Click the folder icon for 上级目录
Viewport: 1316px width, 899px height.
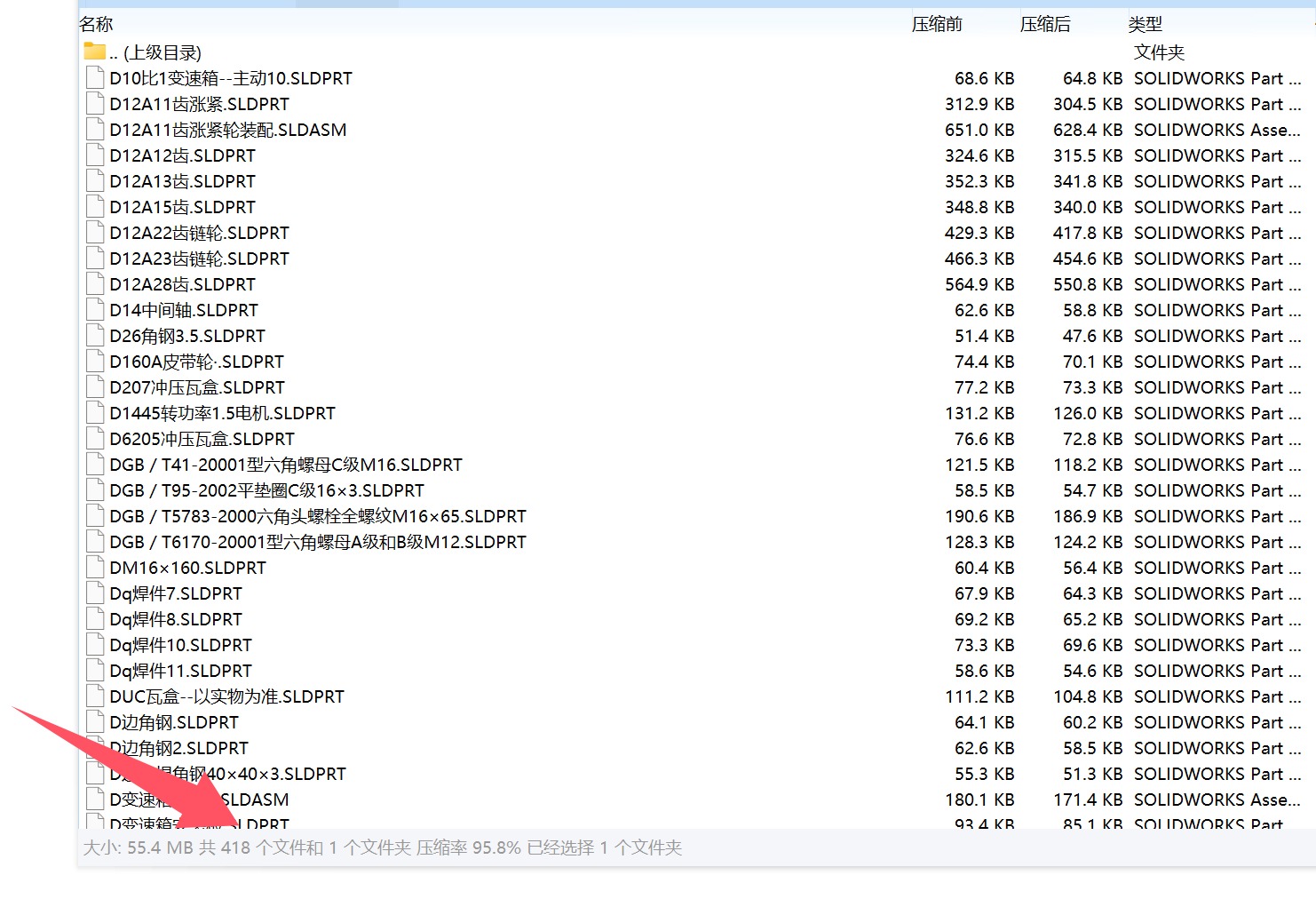point(94,51)
